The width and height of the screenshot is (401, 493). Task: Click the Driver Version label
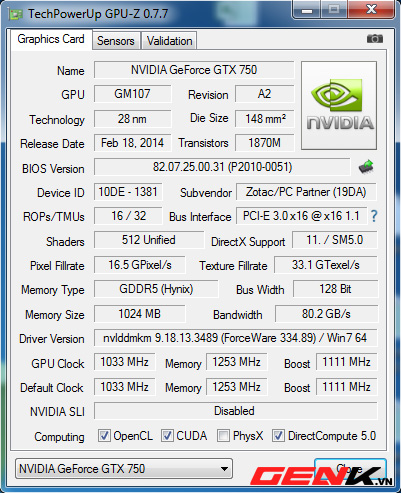[x=52, y=339]
